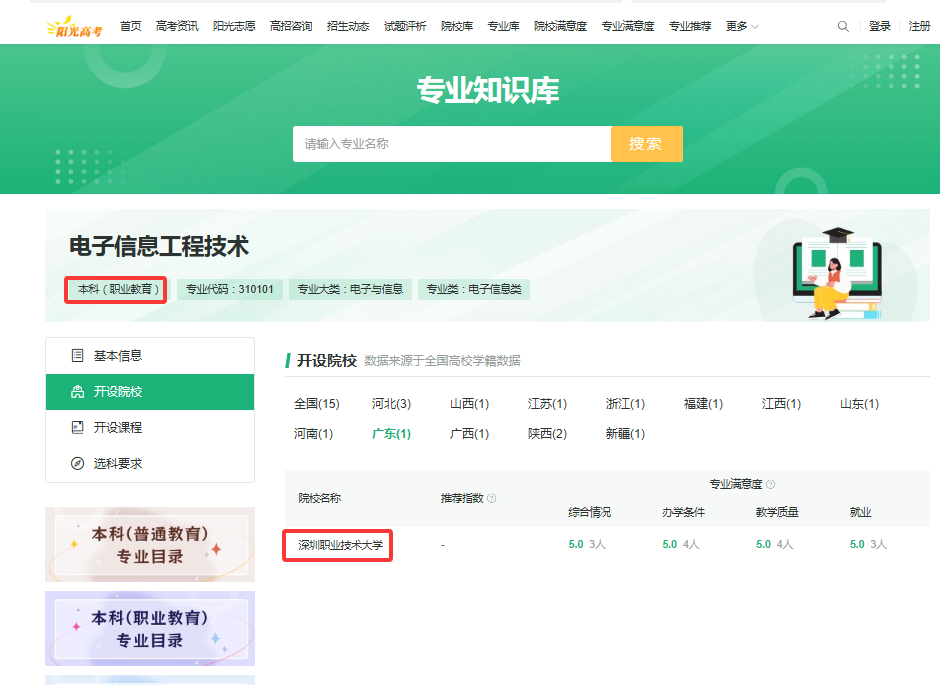Image resolution: width=940 pixels, height=685 pixels.
Task: Click the 开设课程 book icon
Action: tap(77, 427)
